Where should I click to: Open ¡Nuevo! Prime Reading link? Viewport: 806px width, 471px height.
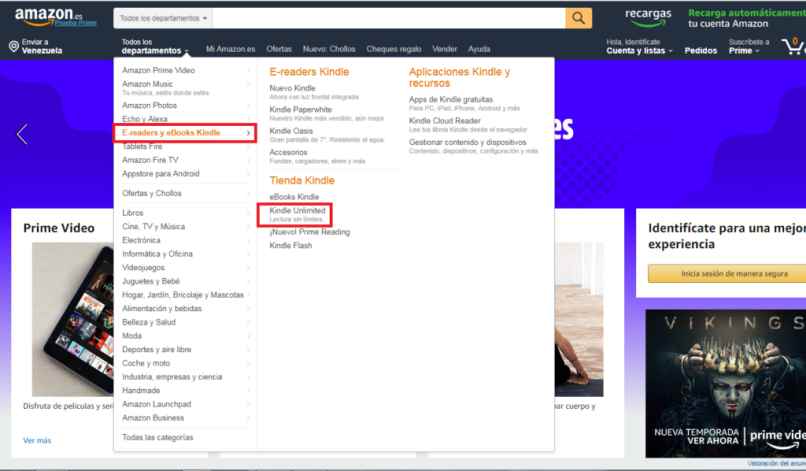point(309,232)
